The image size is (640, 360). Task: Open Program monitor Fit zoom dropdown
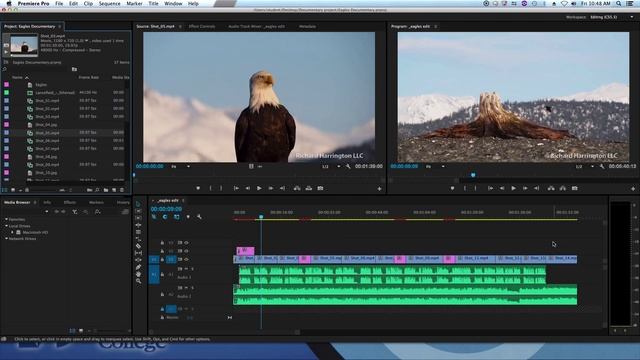(x=434, y=167)
